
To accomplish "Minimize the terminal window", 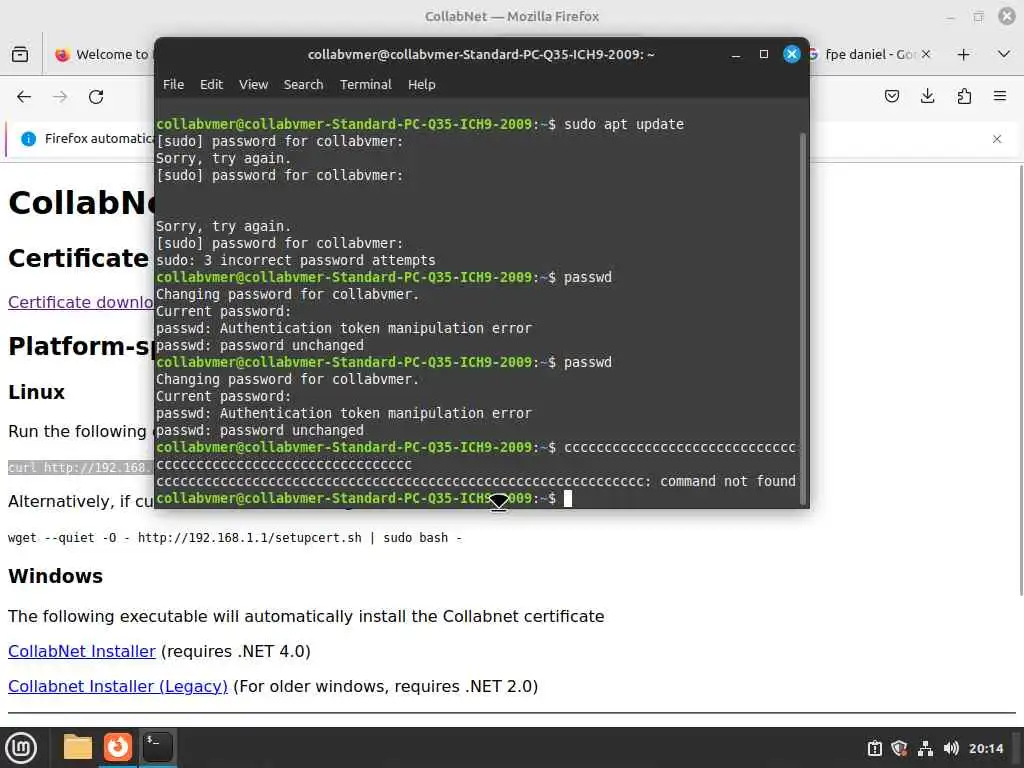I will coord(735,54).
